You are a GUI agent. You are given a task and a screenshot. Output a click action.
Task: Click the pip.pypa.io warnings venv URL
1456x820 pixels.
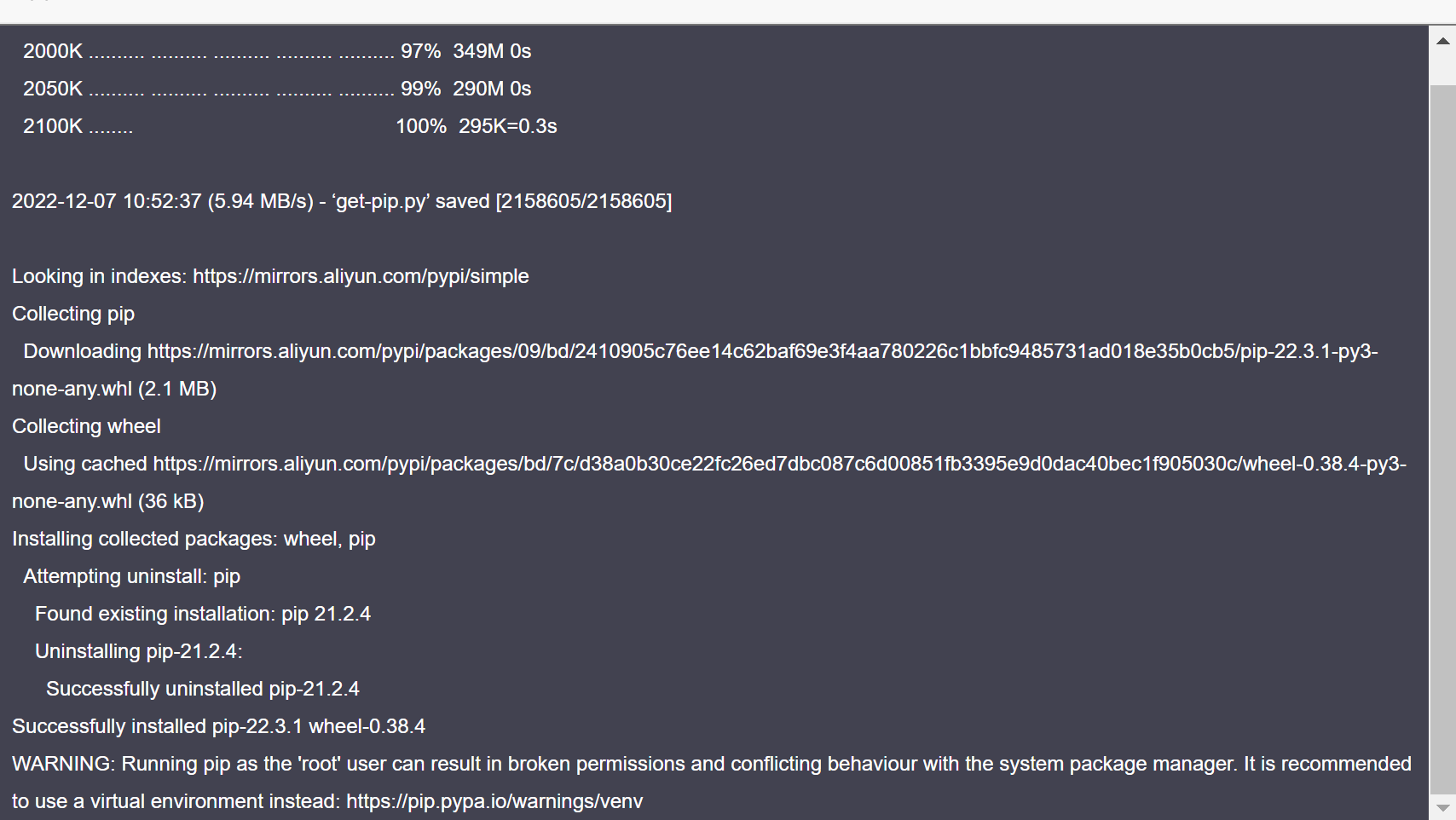(494, 801)
